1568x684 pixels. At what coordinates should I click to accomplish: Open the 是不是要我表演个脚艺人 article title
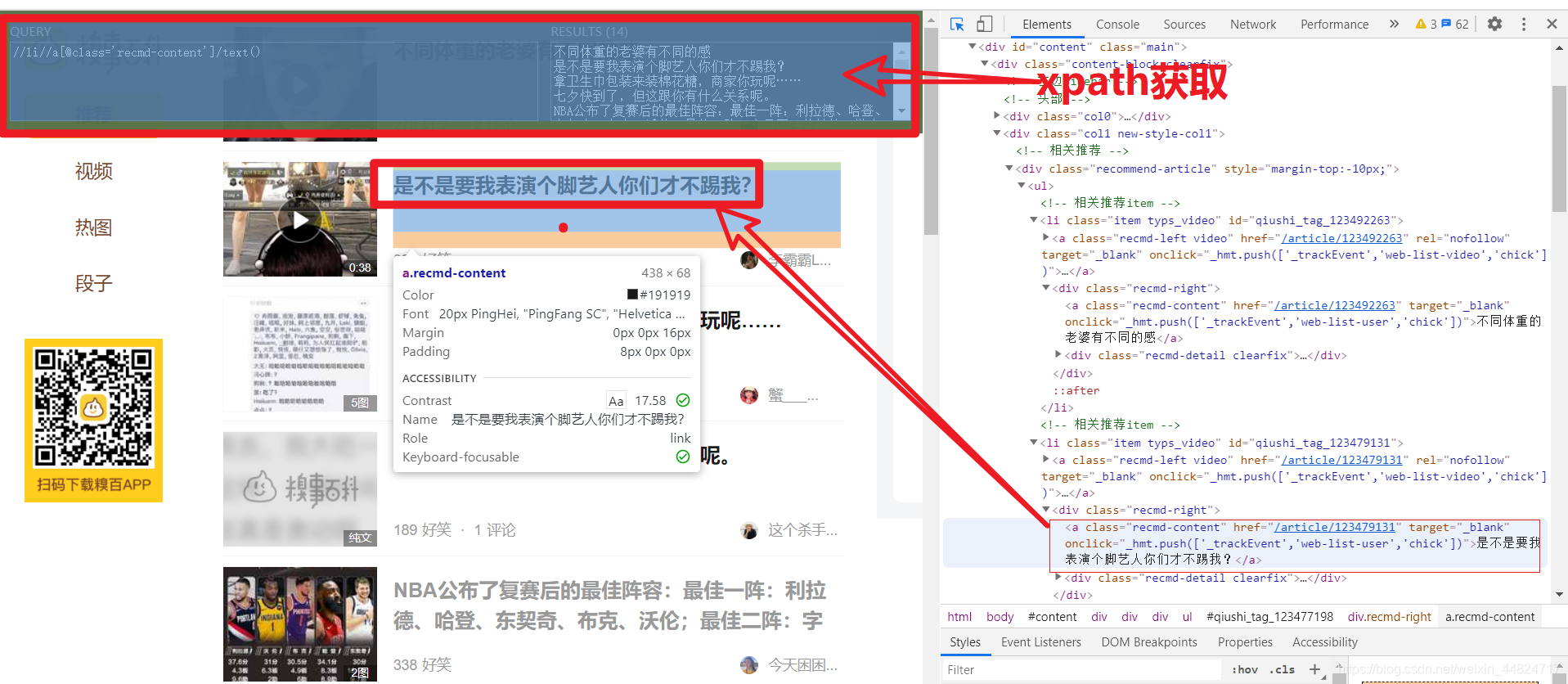coord(572,186)
